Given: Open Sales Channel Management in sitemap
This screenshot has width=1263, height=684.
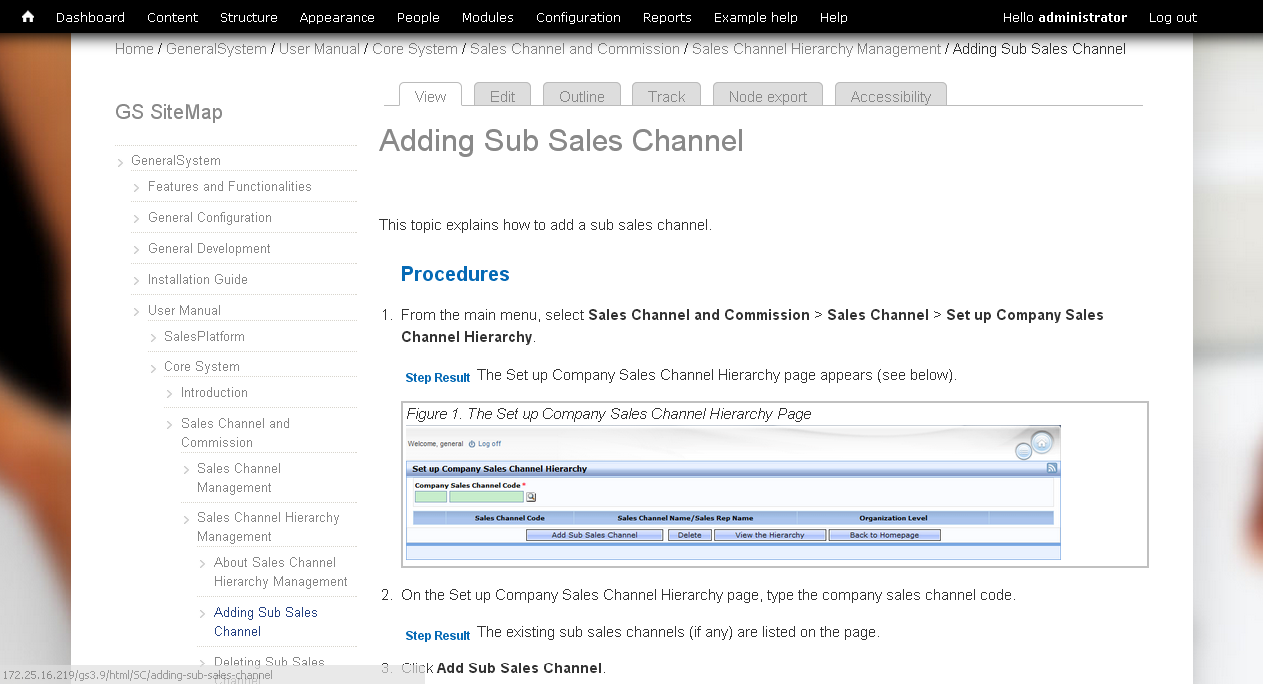Looking at the screenshot, I should click(x=239, y=478).
